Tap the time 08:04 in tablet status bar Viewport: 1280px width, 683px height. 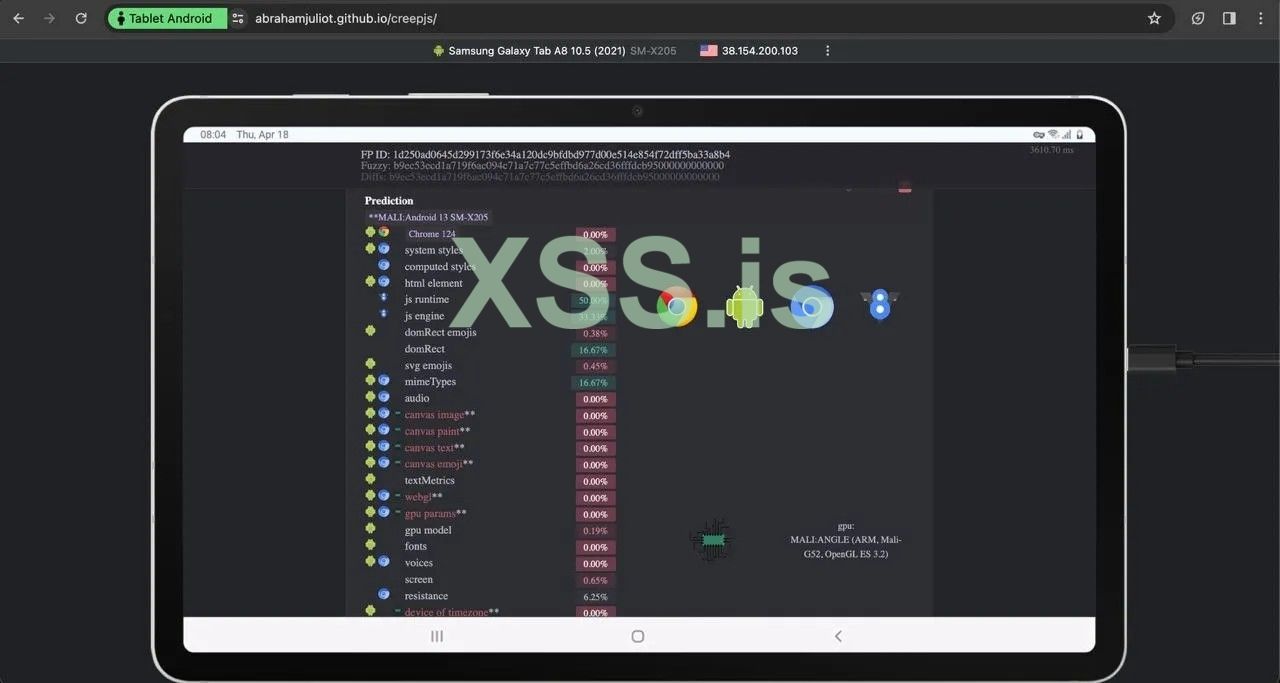213,134
